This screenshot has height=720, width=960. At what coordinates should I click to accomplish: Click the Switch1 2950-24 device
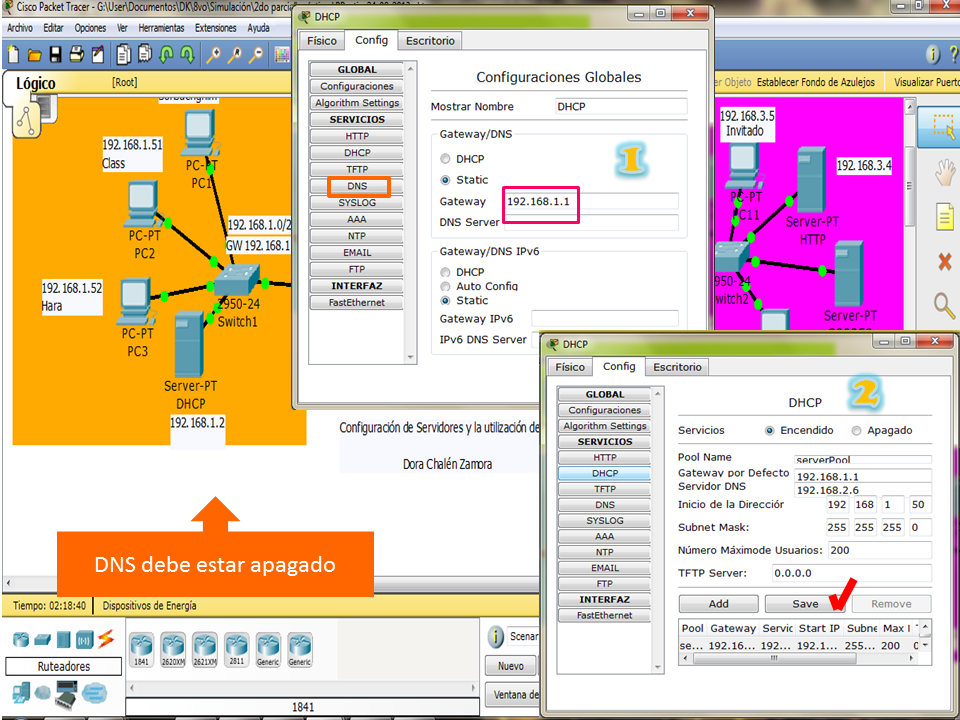pyautogui.click(x=236, y=282)
